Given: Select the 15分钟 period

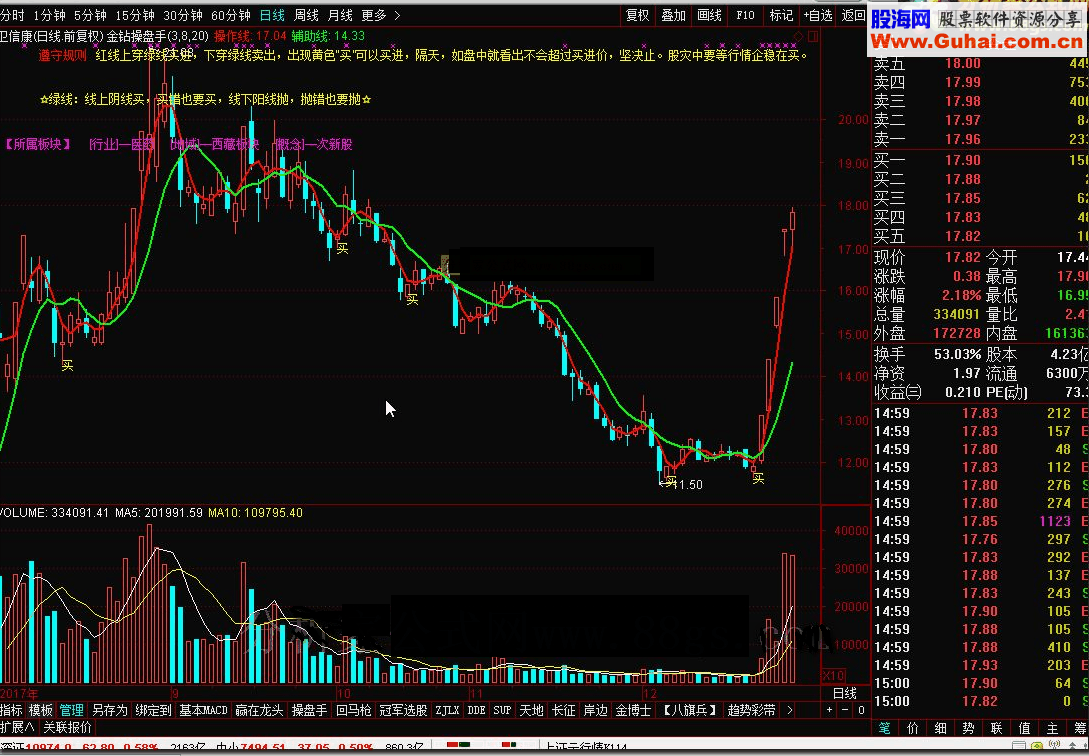Looking at the screenshot, I should coord(135,15).
